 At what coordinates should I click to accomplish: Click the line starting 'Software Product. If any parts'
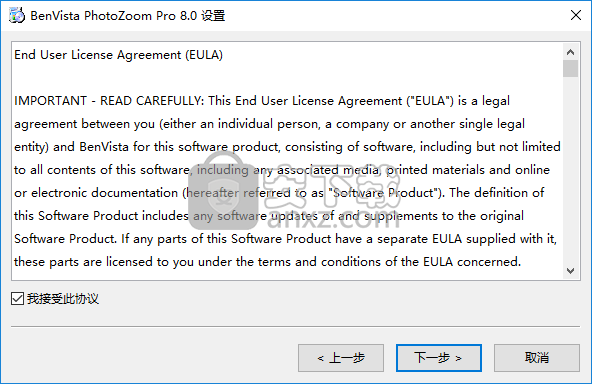[x=285, y=239]
